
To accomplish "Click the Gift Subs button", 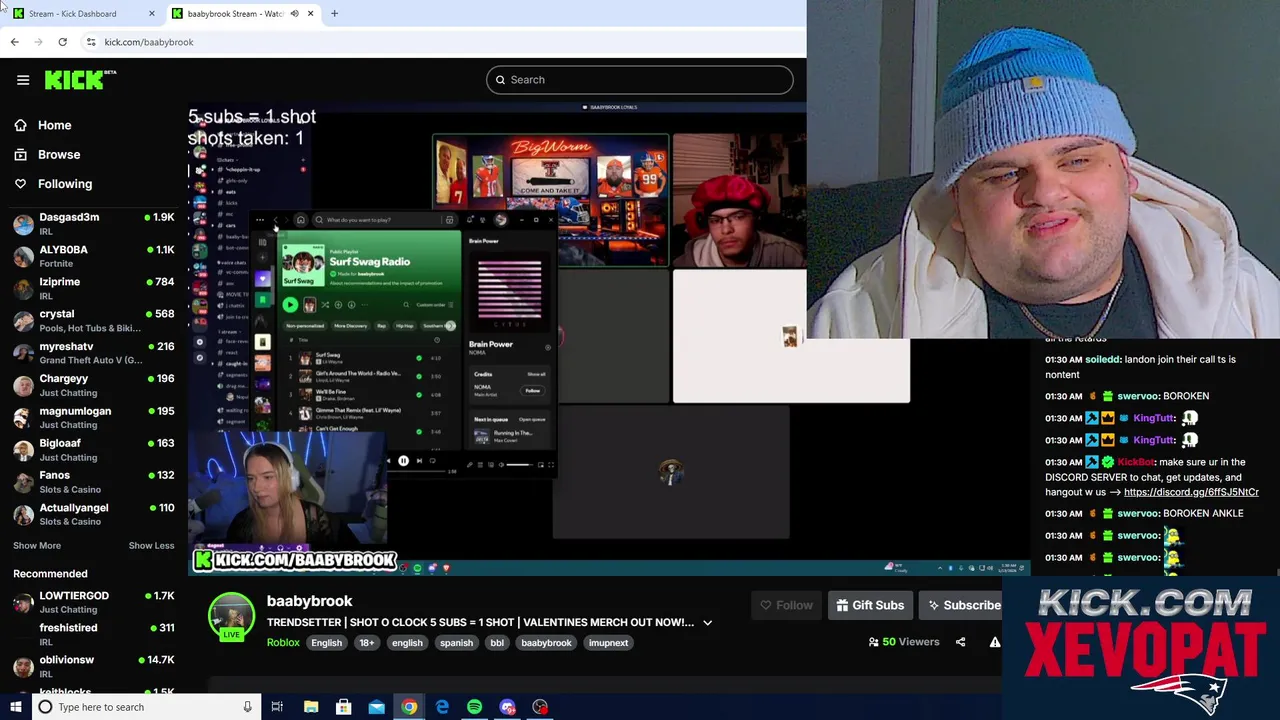I will pyautogui.click(x=870, y=605).
